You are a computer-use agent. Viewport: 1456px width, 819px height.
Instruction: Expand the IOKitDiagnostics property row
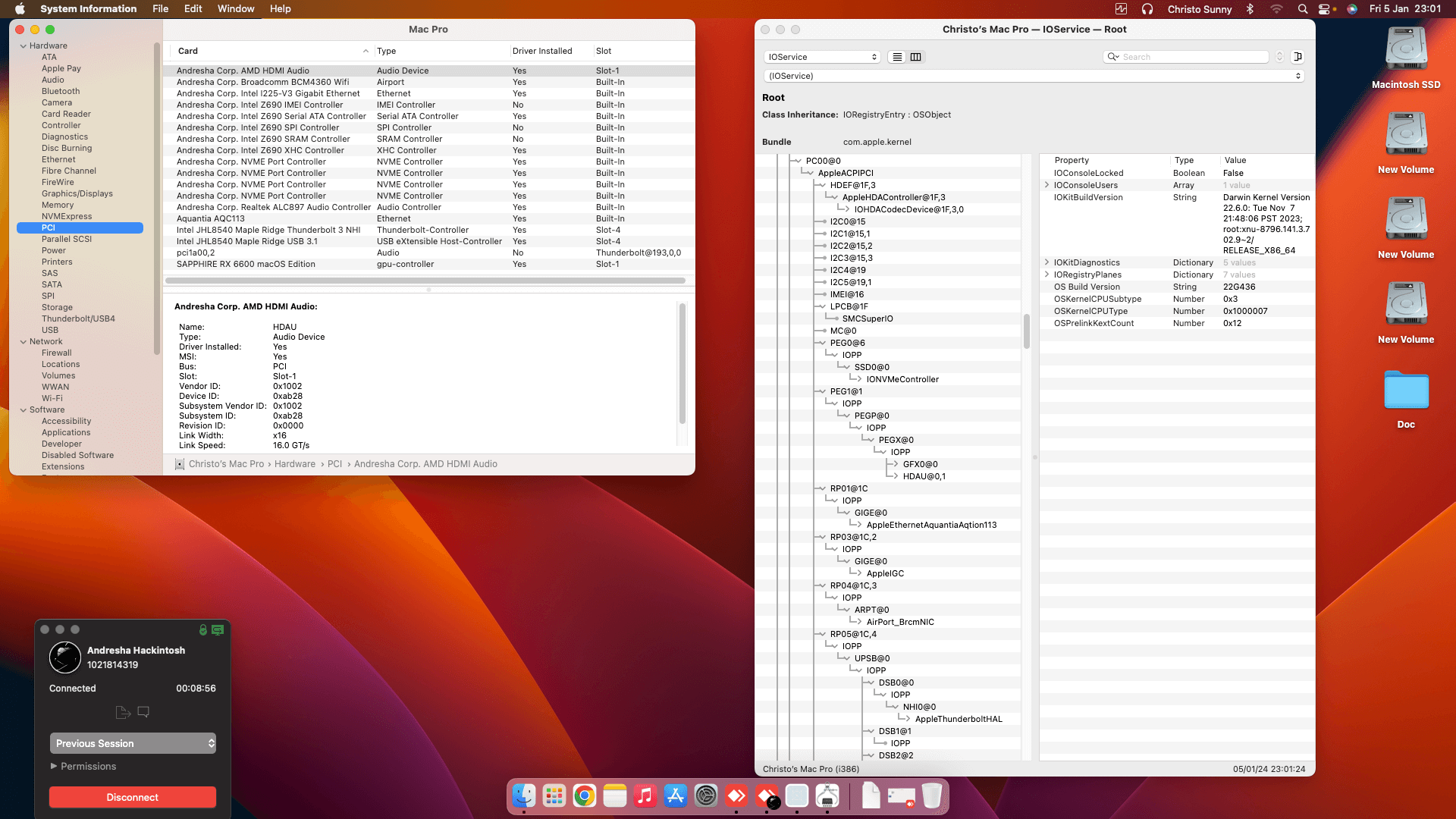pyautogui.click(x=1047, y=262)
